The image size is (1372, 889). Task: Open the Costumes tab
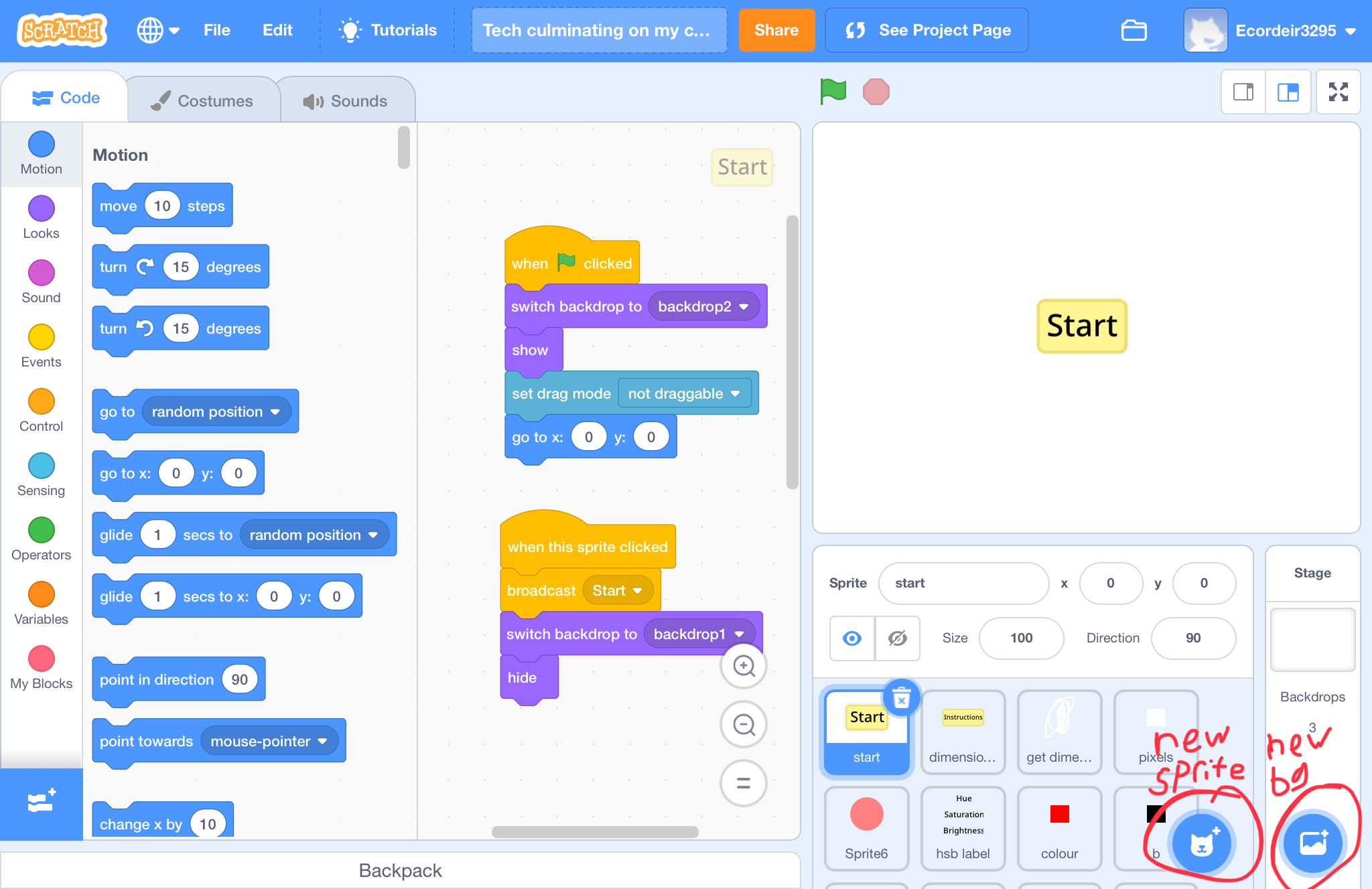(201, 100)
